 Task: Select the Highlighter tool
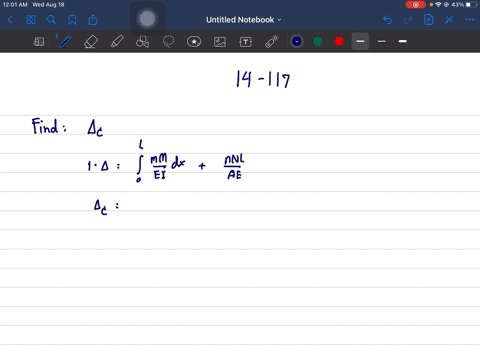(x=117, y=42)
